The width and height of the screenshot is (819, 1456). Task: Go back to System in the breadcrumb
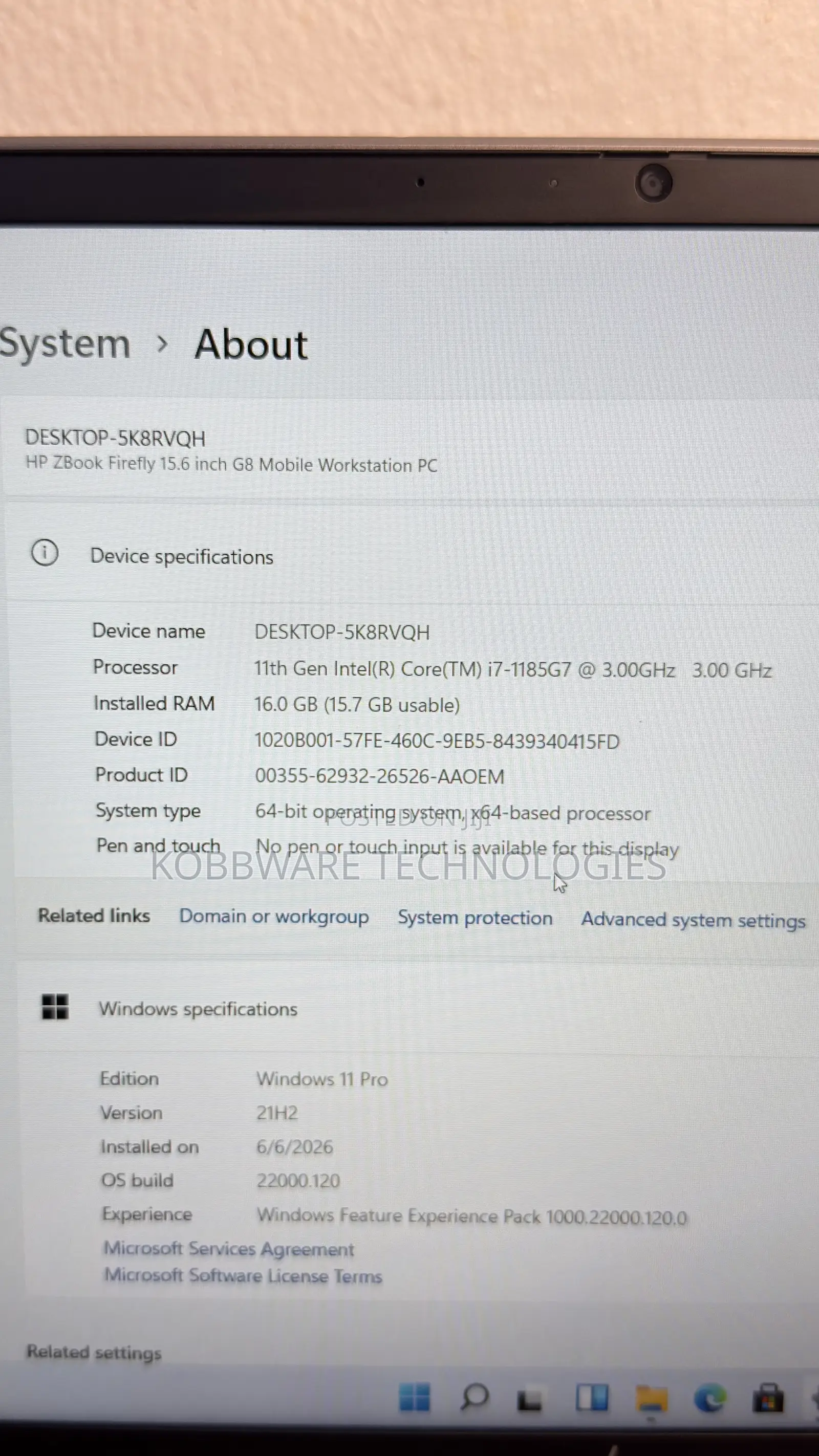[x=65, y=343]
